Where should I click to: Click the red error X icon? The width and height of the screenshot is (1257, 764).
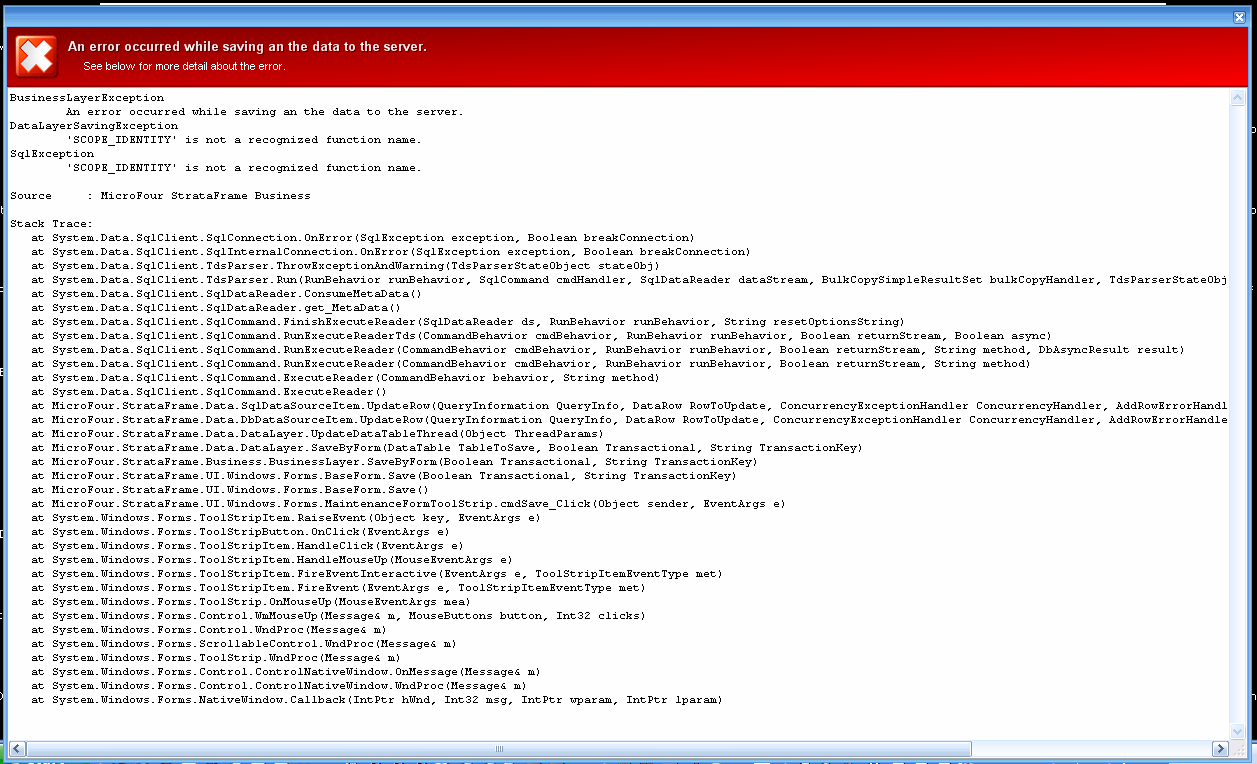(37, 56)
